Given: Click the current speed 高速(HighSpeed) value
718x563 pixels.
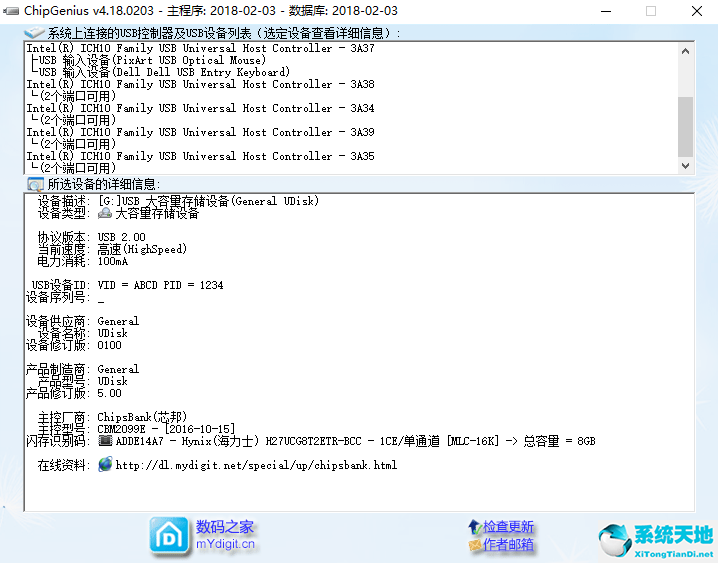Looking at the screenshot, I should [x=142, y=249].
